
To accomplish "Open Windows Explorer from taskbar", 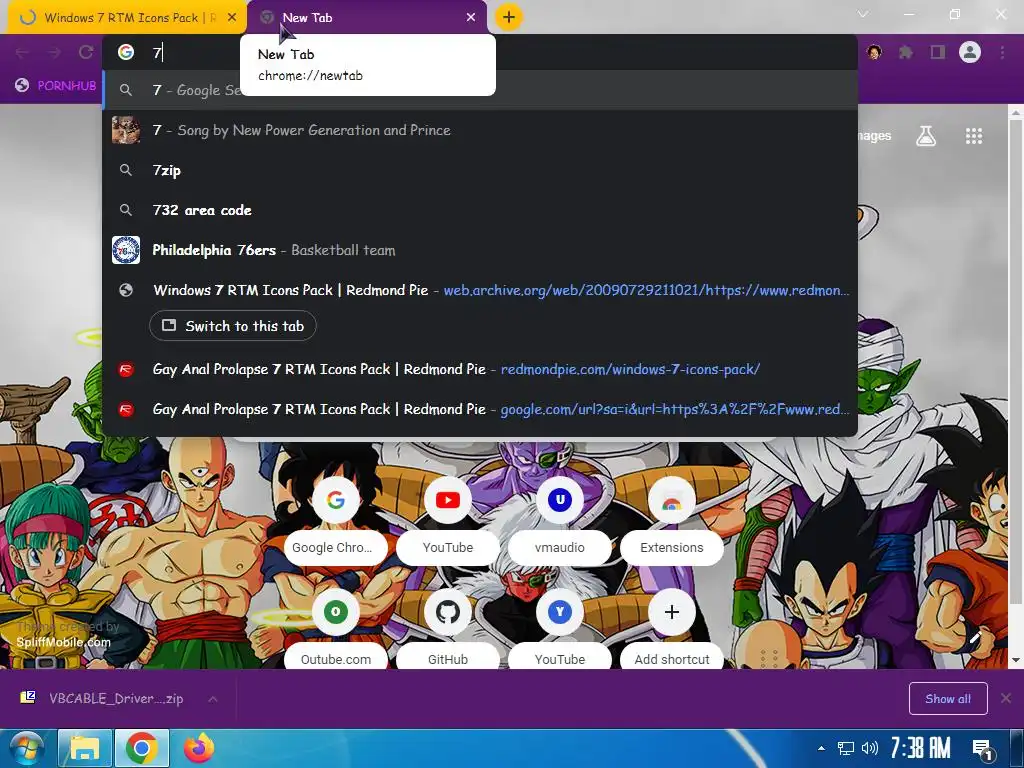I will pos(85,748).
